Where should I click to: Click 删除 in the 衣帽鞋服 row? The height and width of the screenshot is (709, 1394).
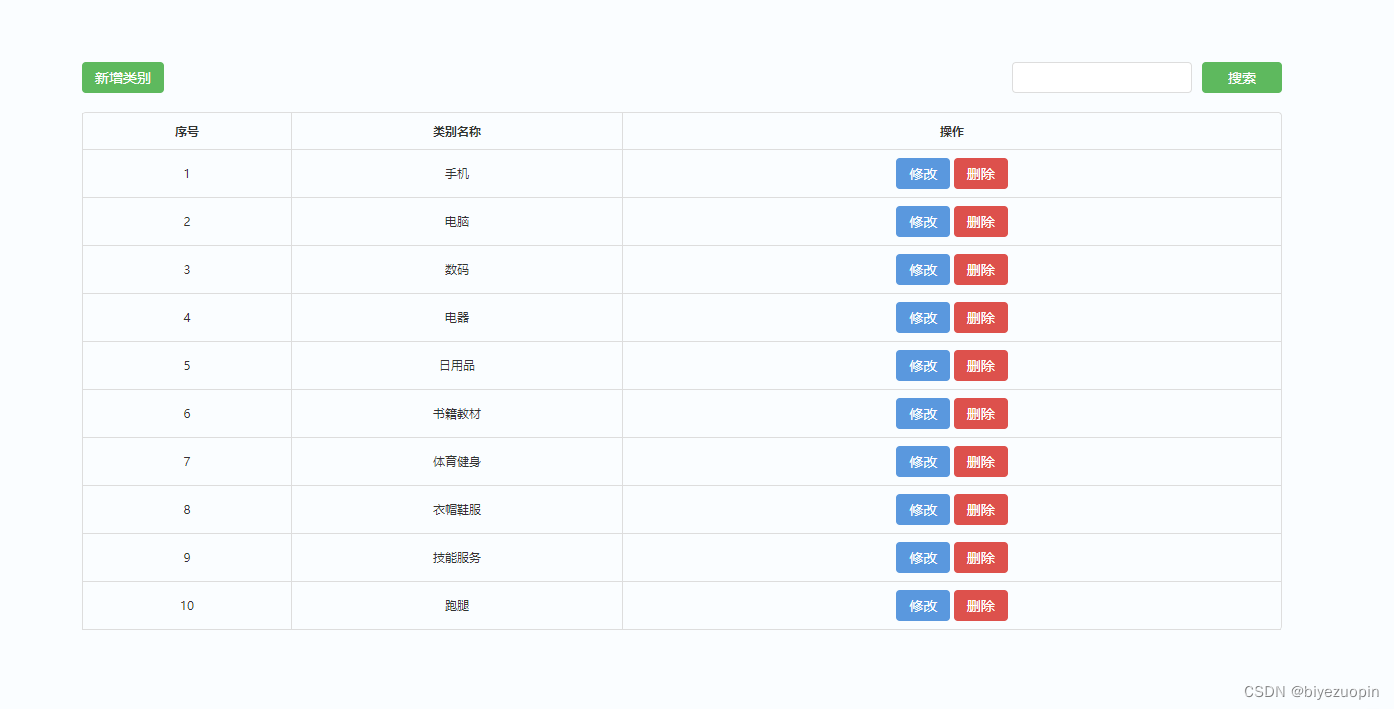(x=981, y=510)
